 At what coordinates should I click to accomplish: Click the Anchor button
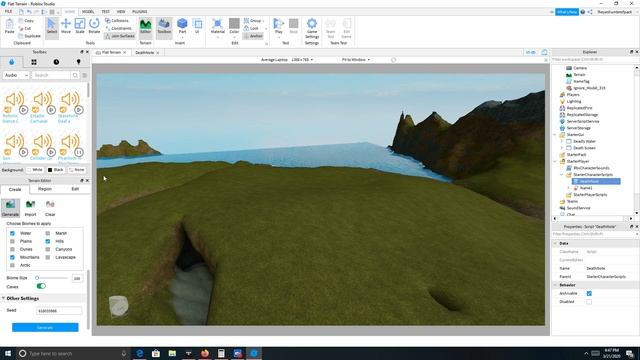point(253,36)
